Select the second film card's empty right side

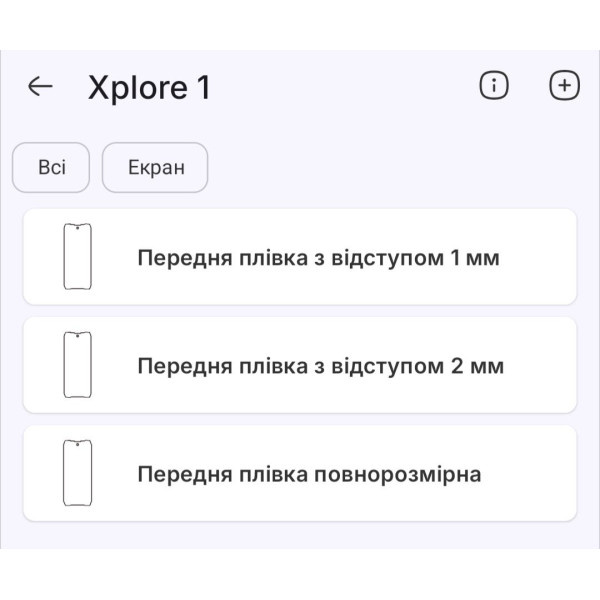pyautogui.click(x=545, y=365)
